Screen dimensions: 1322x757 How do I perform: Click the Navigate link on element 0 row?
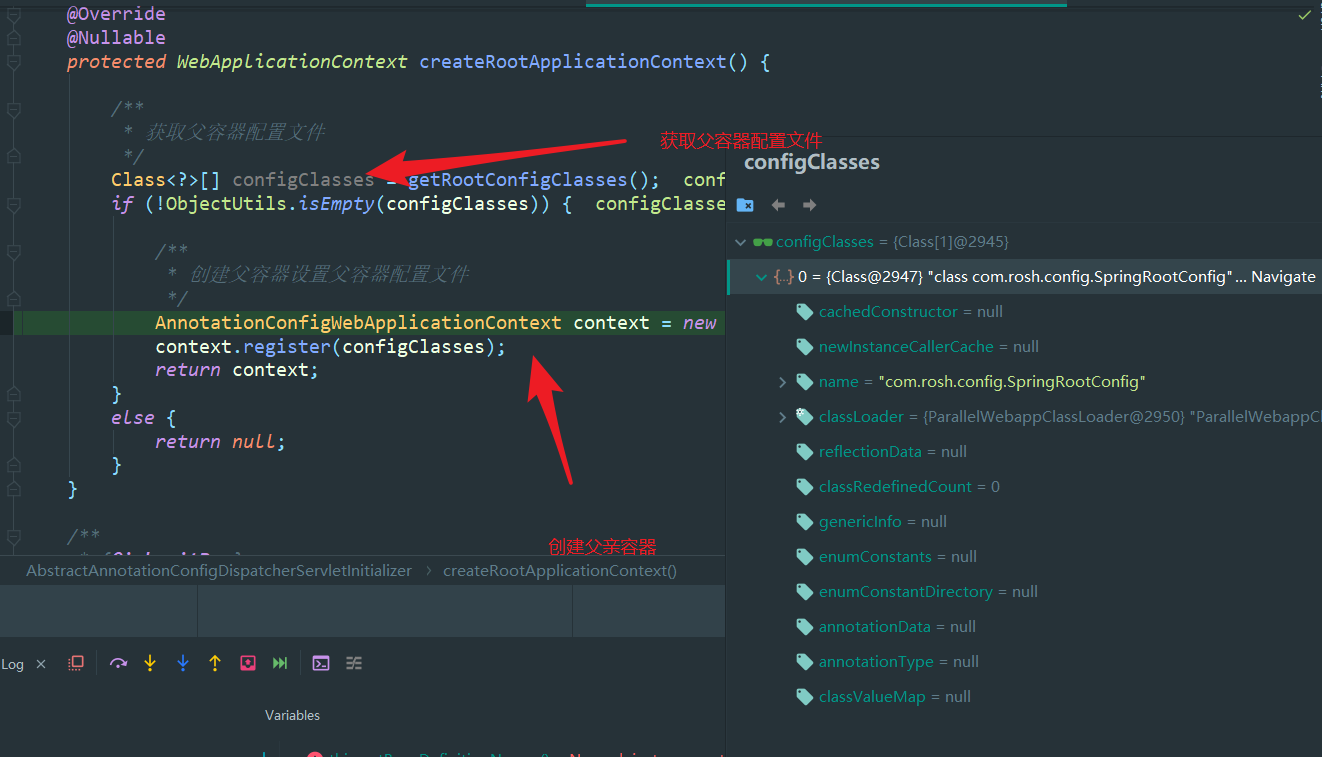(1283, 277)
